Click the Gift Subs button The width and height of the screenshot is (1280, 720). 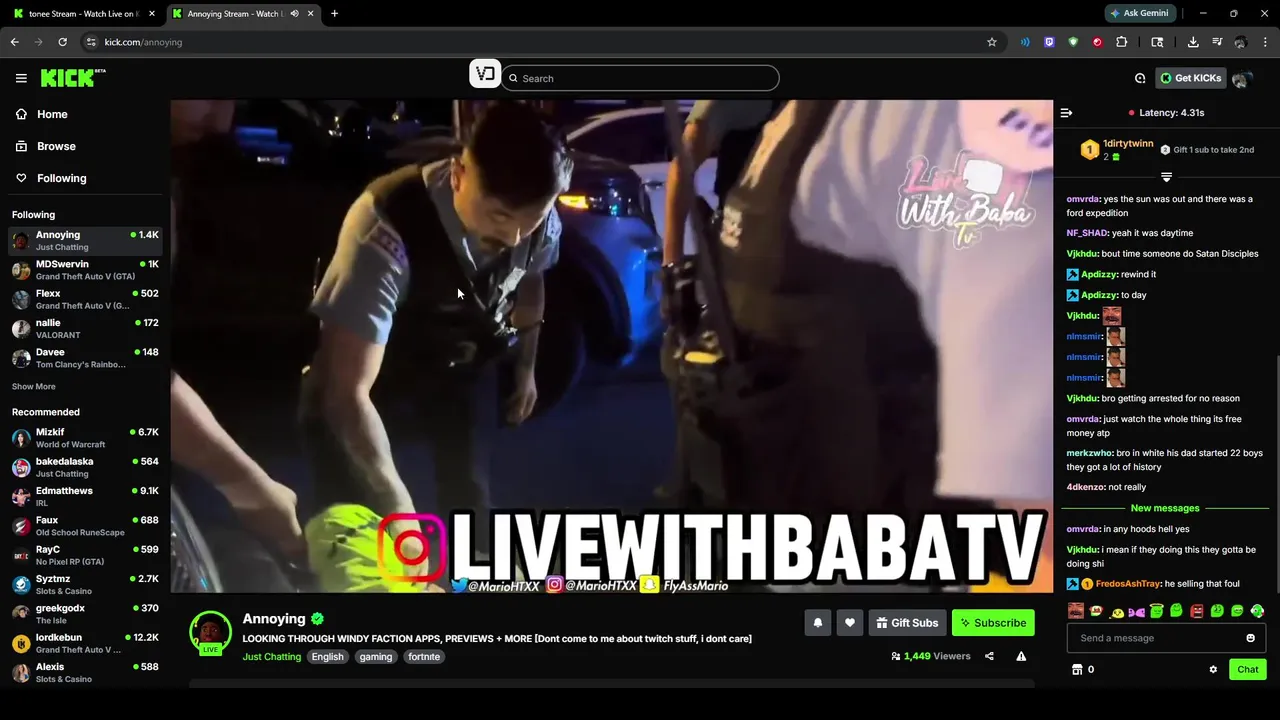(907, 623)
